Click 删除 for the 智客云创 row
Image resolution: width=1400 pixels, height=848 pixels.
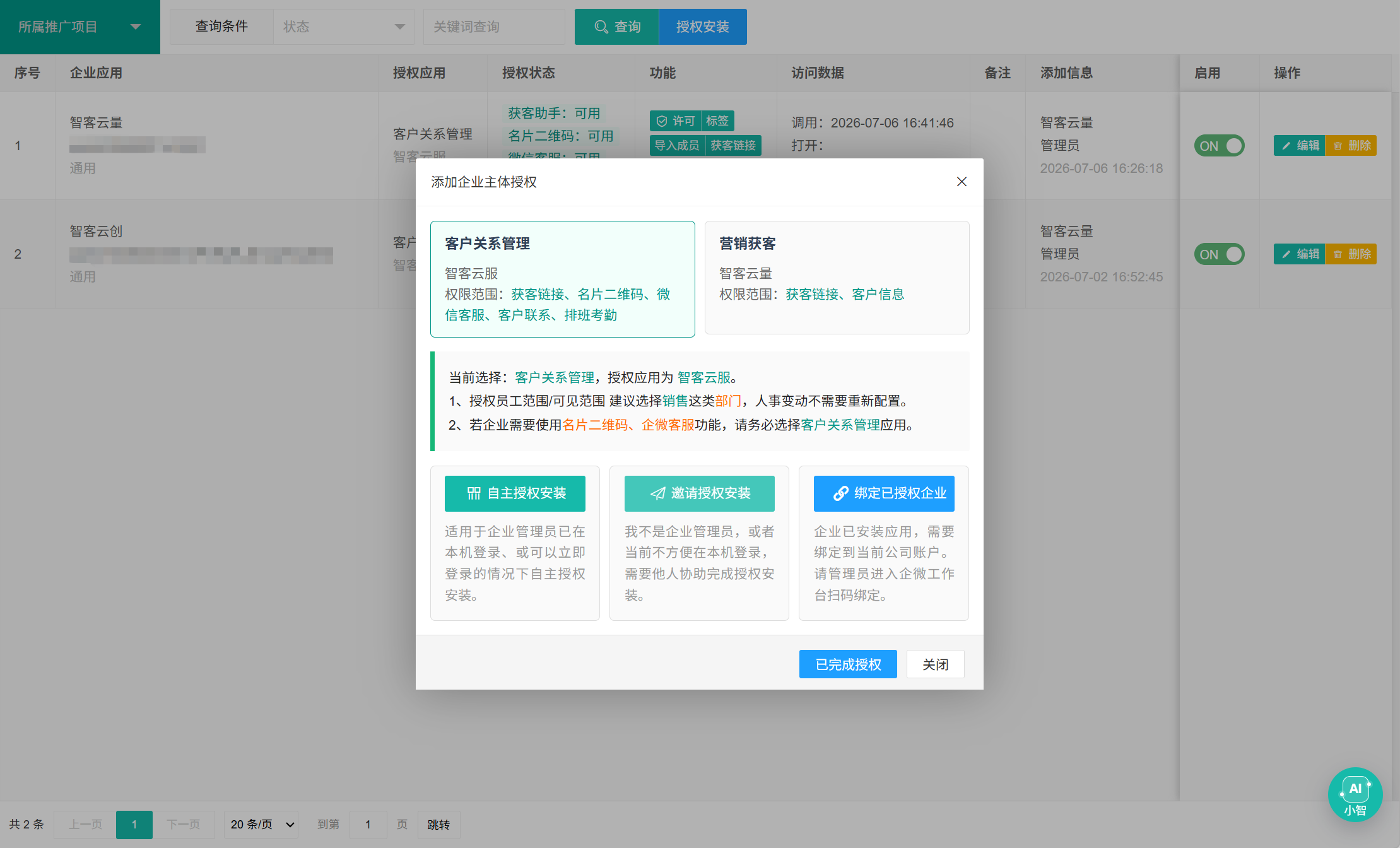(x=1351, y=254)
